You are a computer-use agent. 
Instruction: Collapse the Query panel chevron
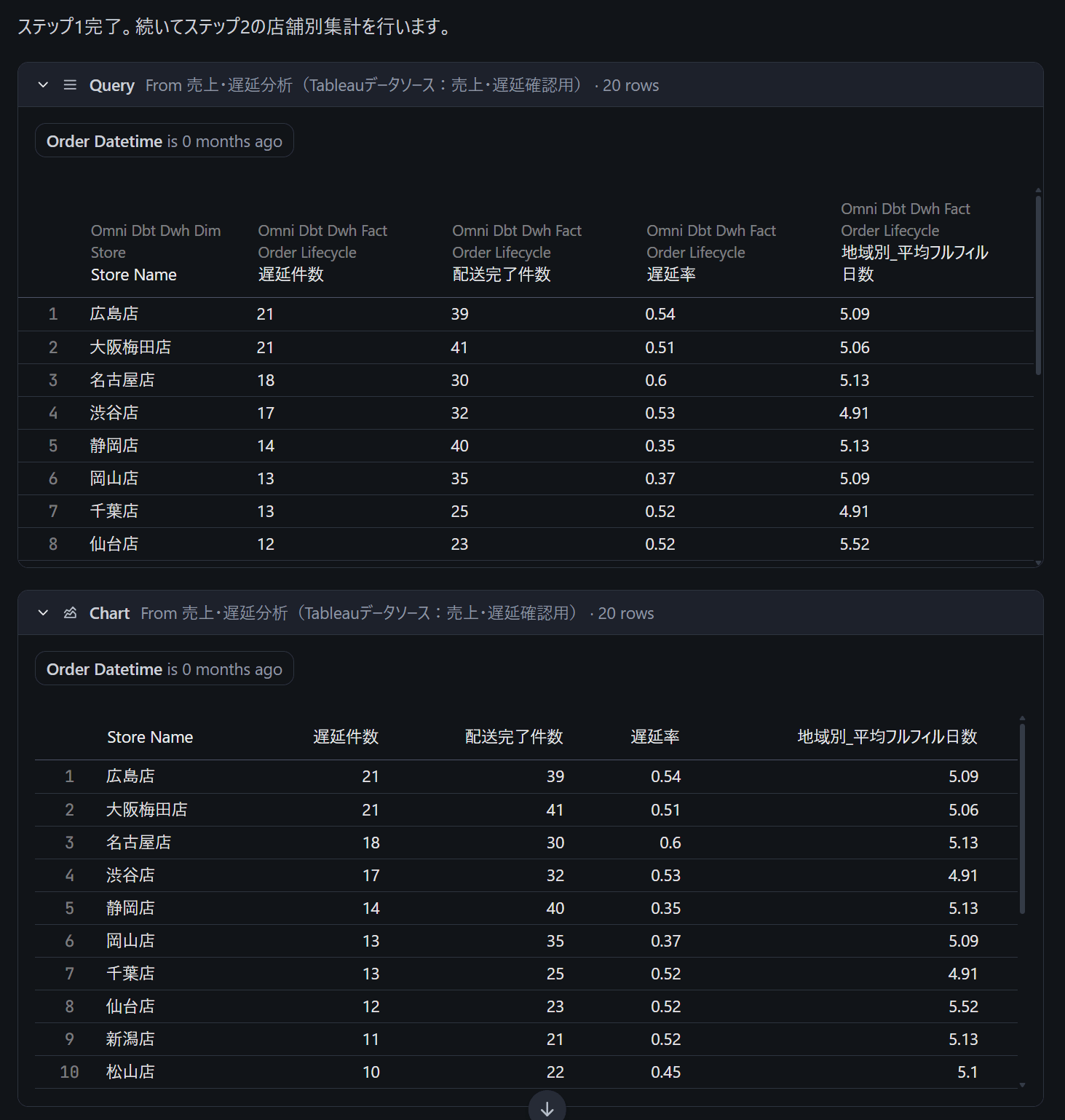coord(43,85)
